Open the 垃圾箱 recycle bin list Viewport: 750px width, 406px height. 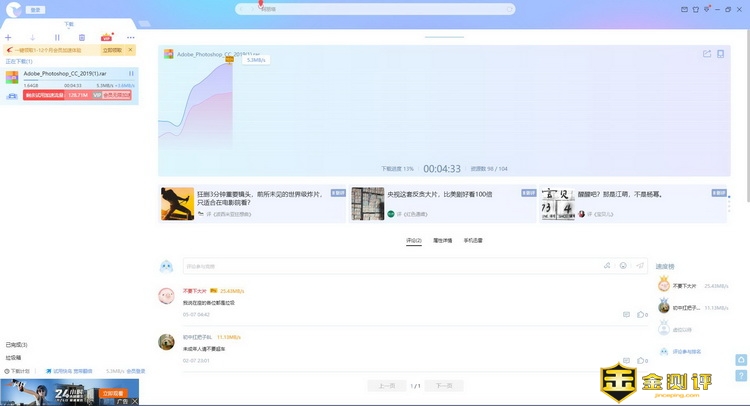[x=13, y=357]
